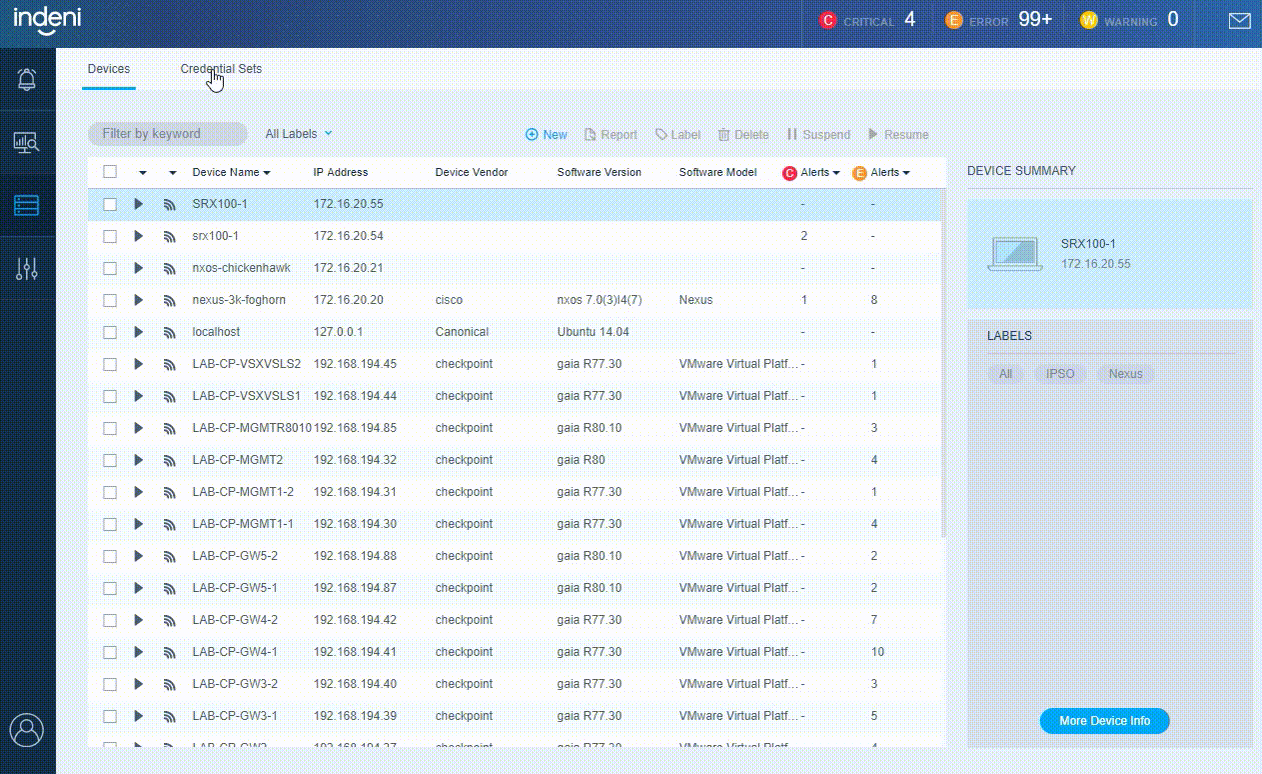This screenshot has width=1262, height=774.
Task: Click the More Device Info button
Action: [x=1104, y=721]
